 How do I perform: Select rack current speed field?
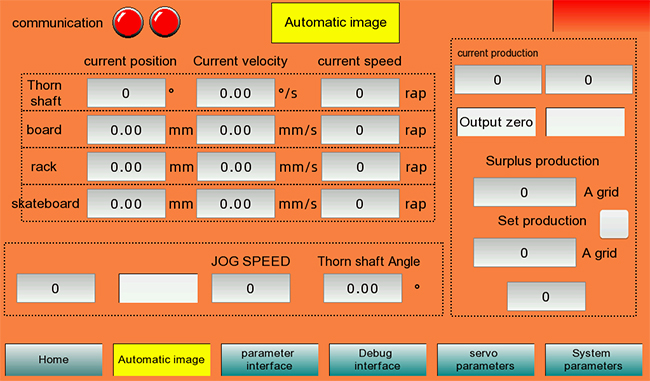[360, 167]
